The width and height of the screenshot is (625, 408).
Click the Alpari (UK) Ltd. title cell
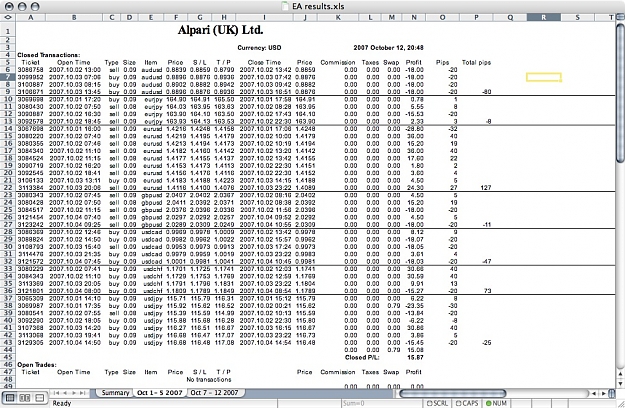pos(220,30)
